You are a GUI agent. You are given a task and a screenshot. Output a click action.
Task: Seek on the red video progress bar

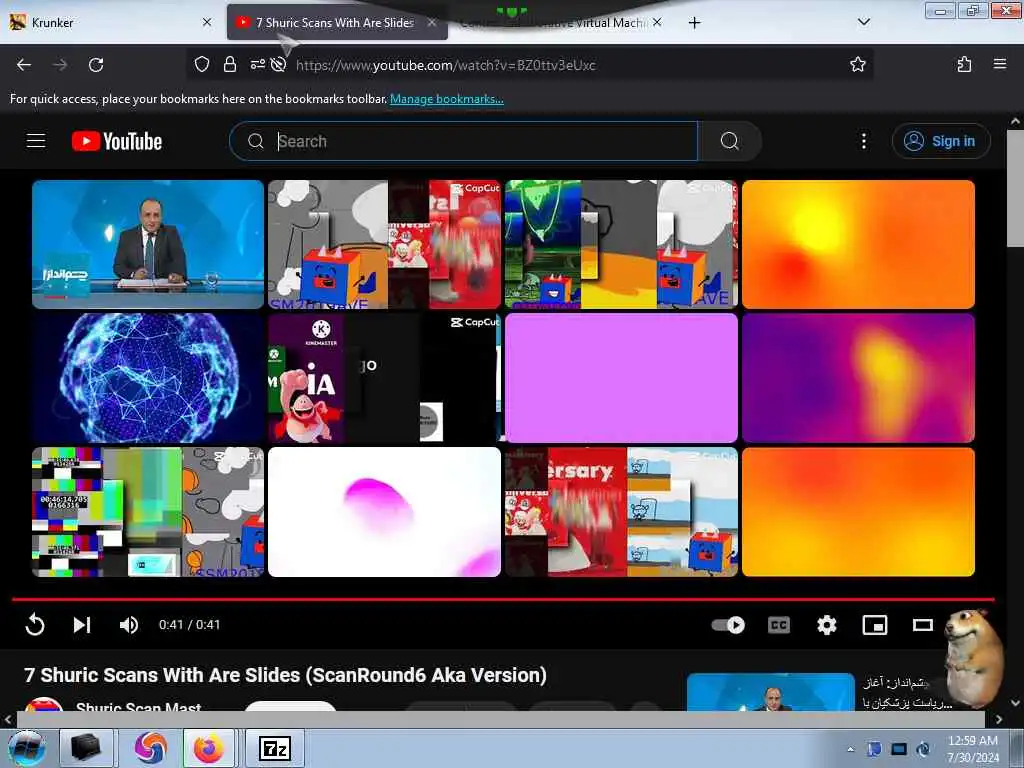coord(503,599)
